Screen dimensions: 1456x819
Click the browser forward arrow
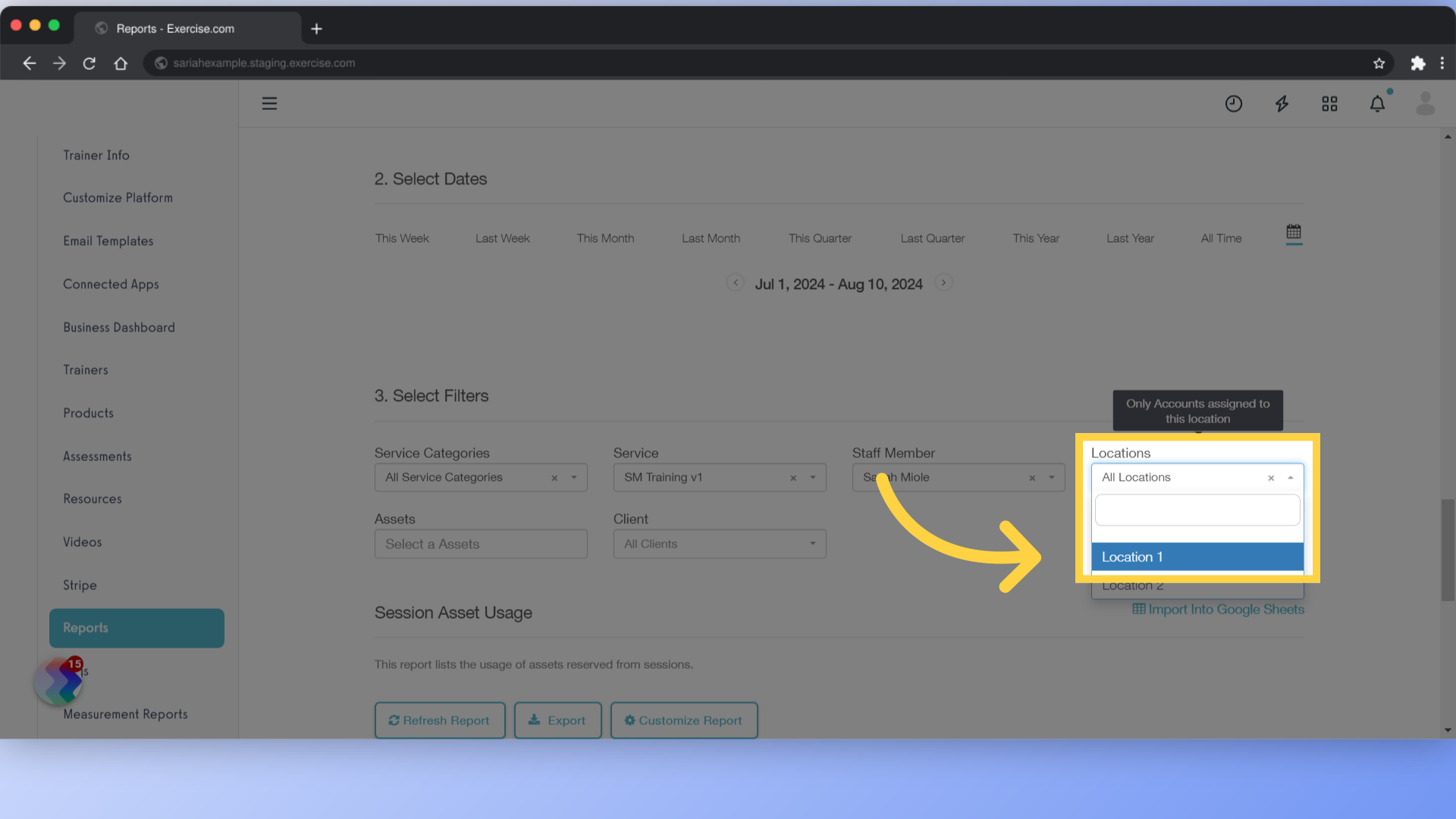pos(59,64)
